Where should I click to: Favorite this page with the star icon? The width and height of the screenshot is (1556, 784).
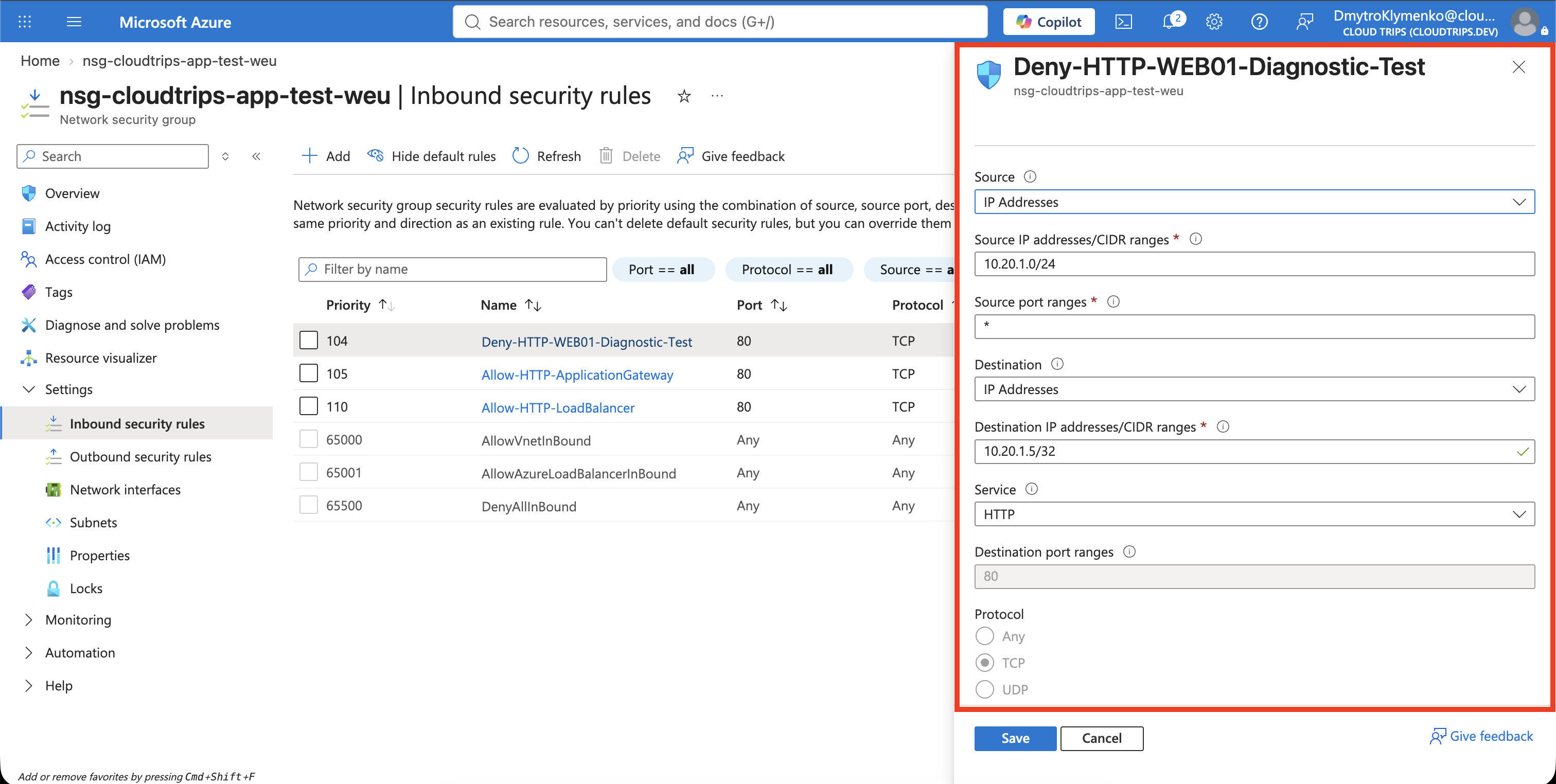point(684,96)
